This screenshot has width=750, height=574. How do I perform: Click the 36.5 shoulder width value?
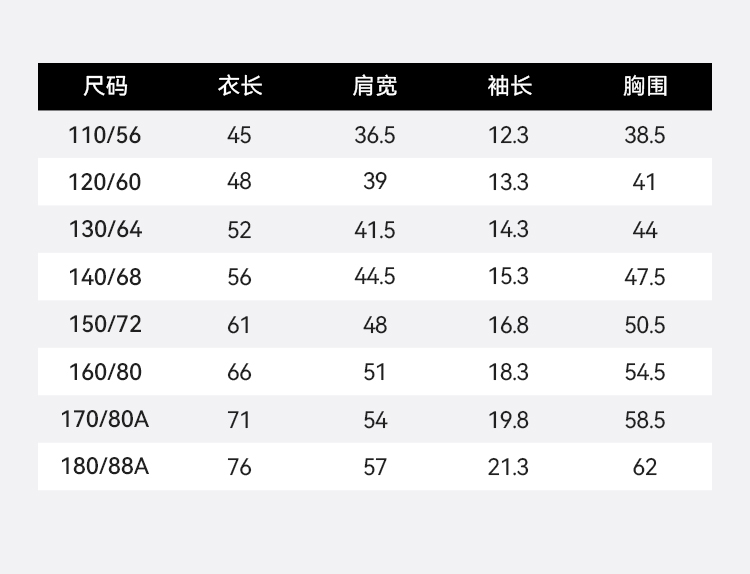pos(375,135)
